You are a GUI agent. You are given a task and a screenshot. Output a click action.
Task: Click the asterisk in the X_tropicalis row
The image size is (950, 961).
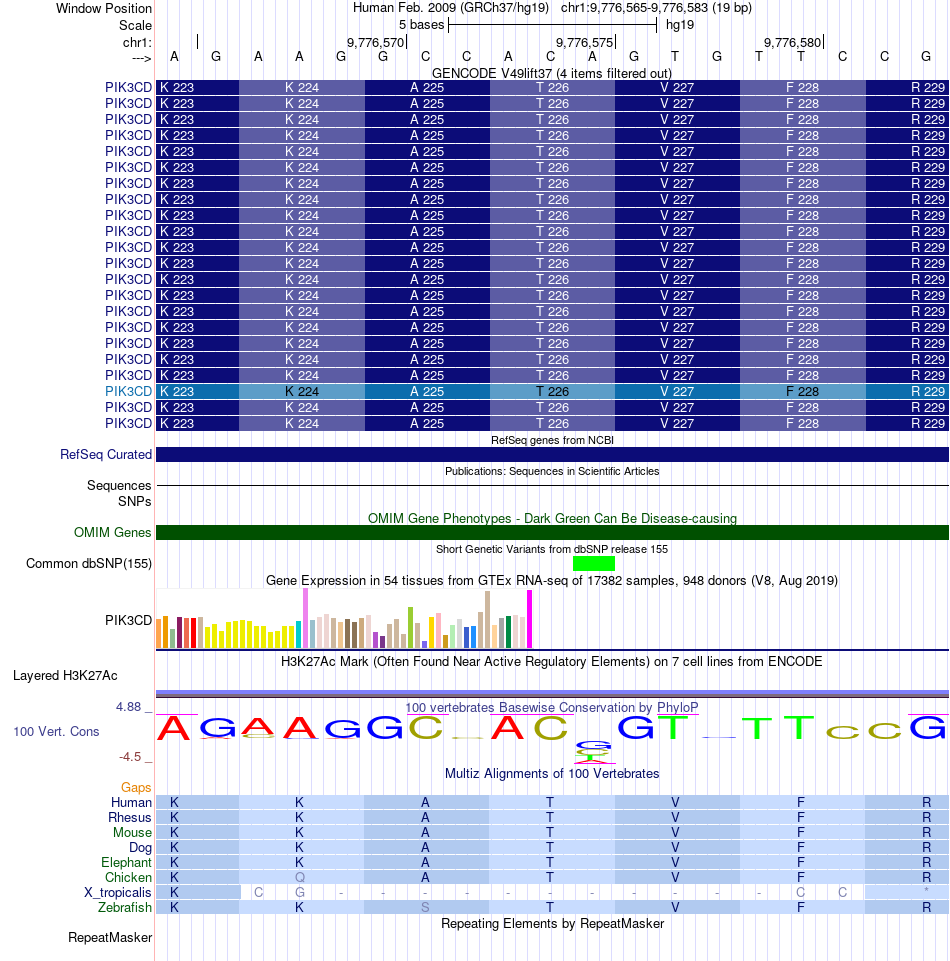click(x=926, y=891)
